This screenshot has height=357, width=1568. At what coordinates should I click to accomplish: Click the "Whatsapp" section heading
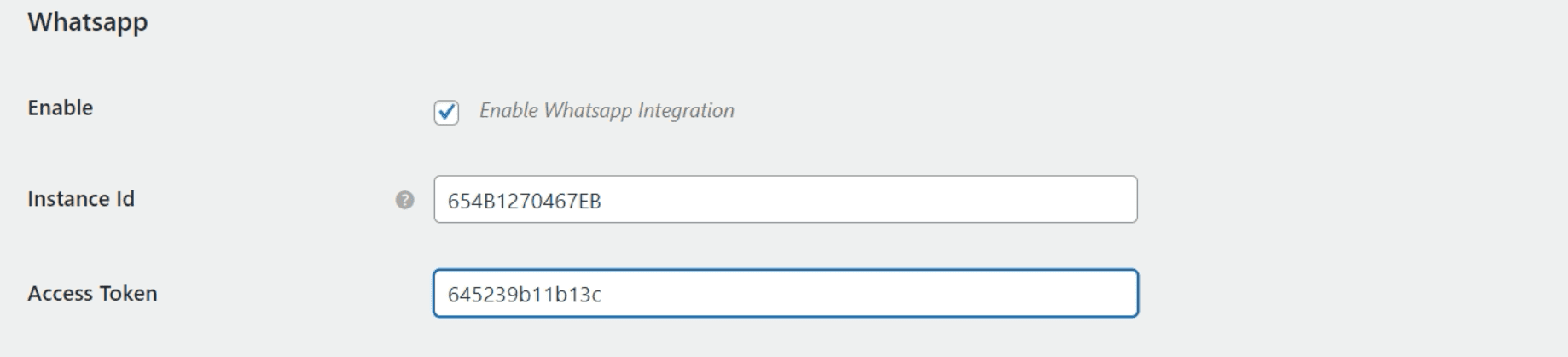(x=87, y=22)
